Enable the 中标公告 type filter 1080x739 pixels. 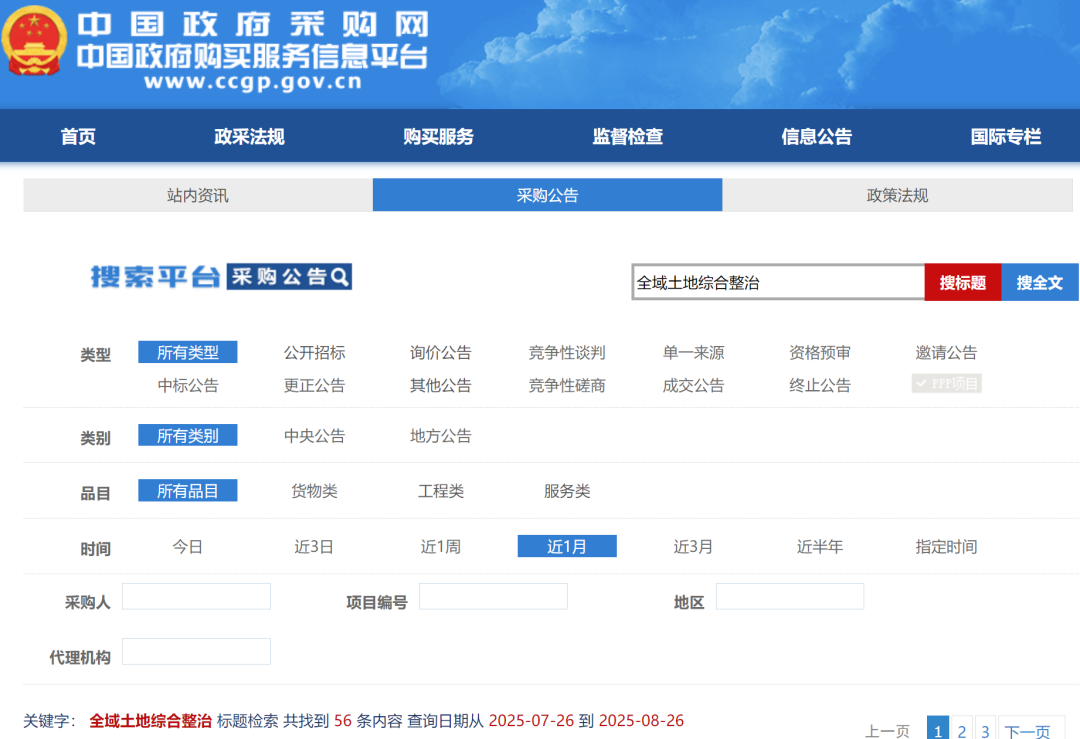188,383
